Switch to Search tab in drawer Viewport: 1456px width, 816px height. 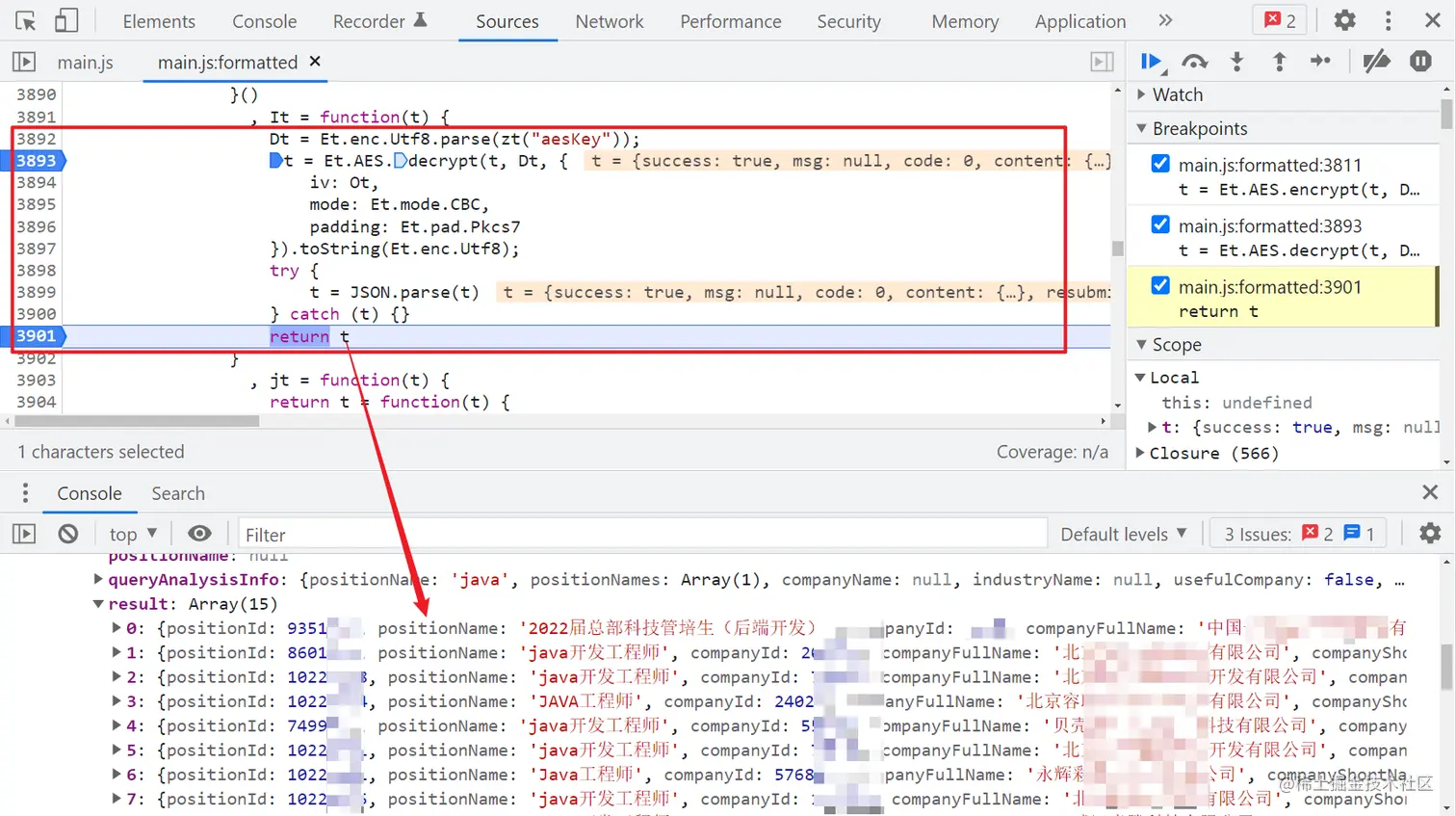[178, 493]
